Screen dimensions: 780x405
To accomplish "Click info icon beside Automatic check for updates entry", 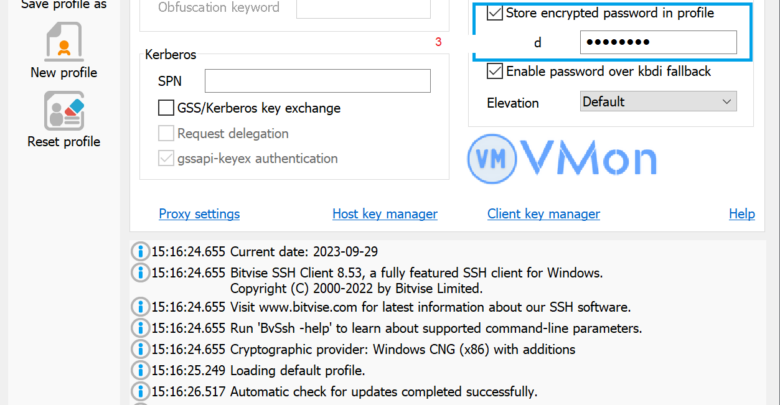I will point(140,392).
